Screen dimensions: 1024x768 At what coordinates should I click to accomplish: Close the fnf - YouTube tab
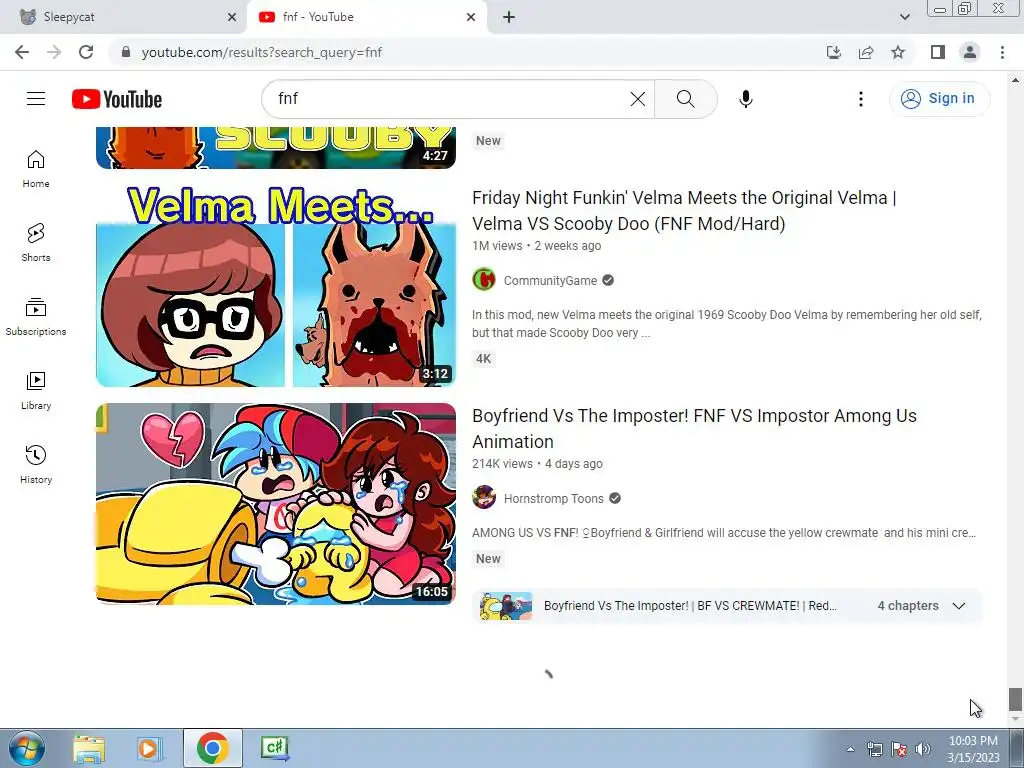pos(471,17)
